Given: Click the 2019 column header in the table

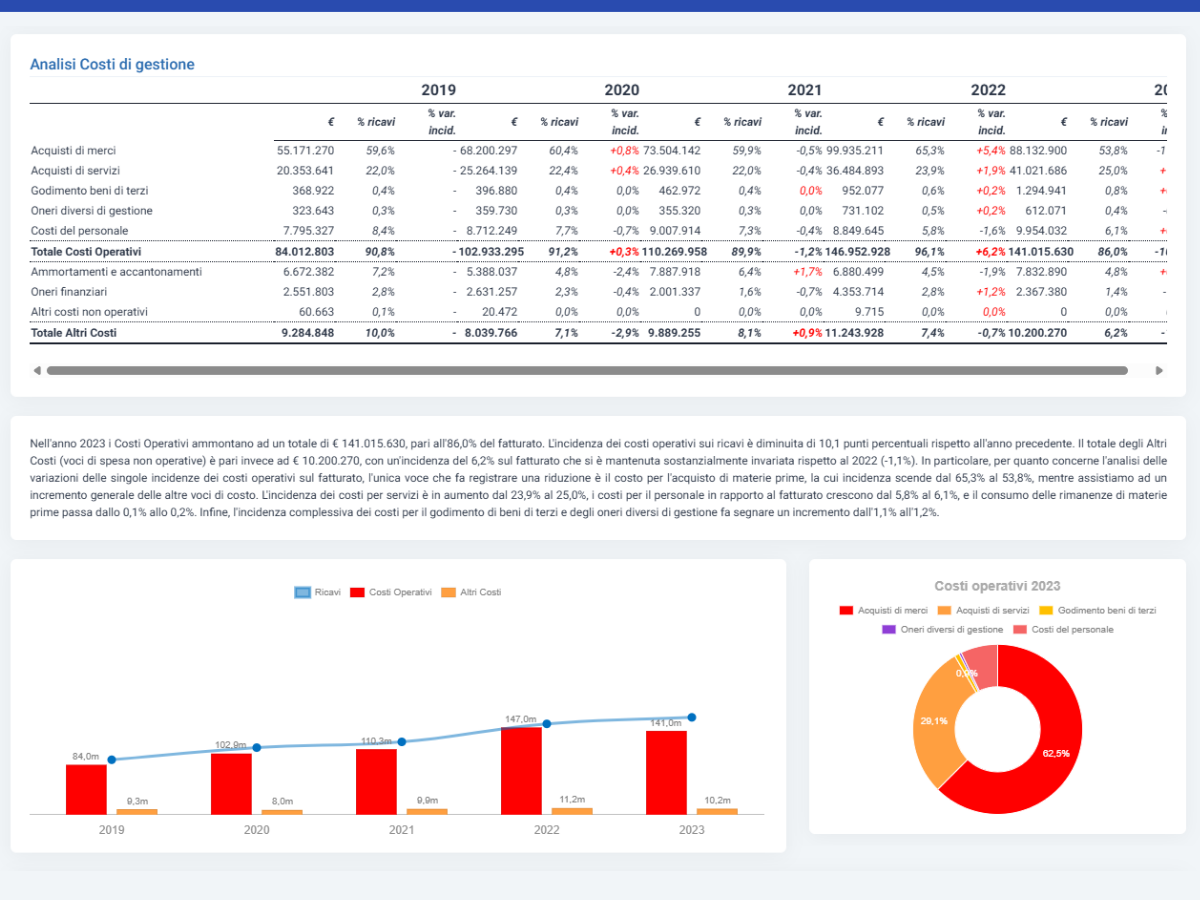Looking at the screenshot, I should point(438,90).
